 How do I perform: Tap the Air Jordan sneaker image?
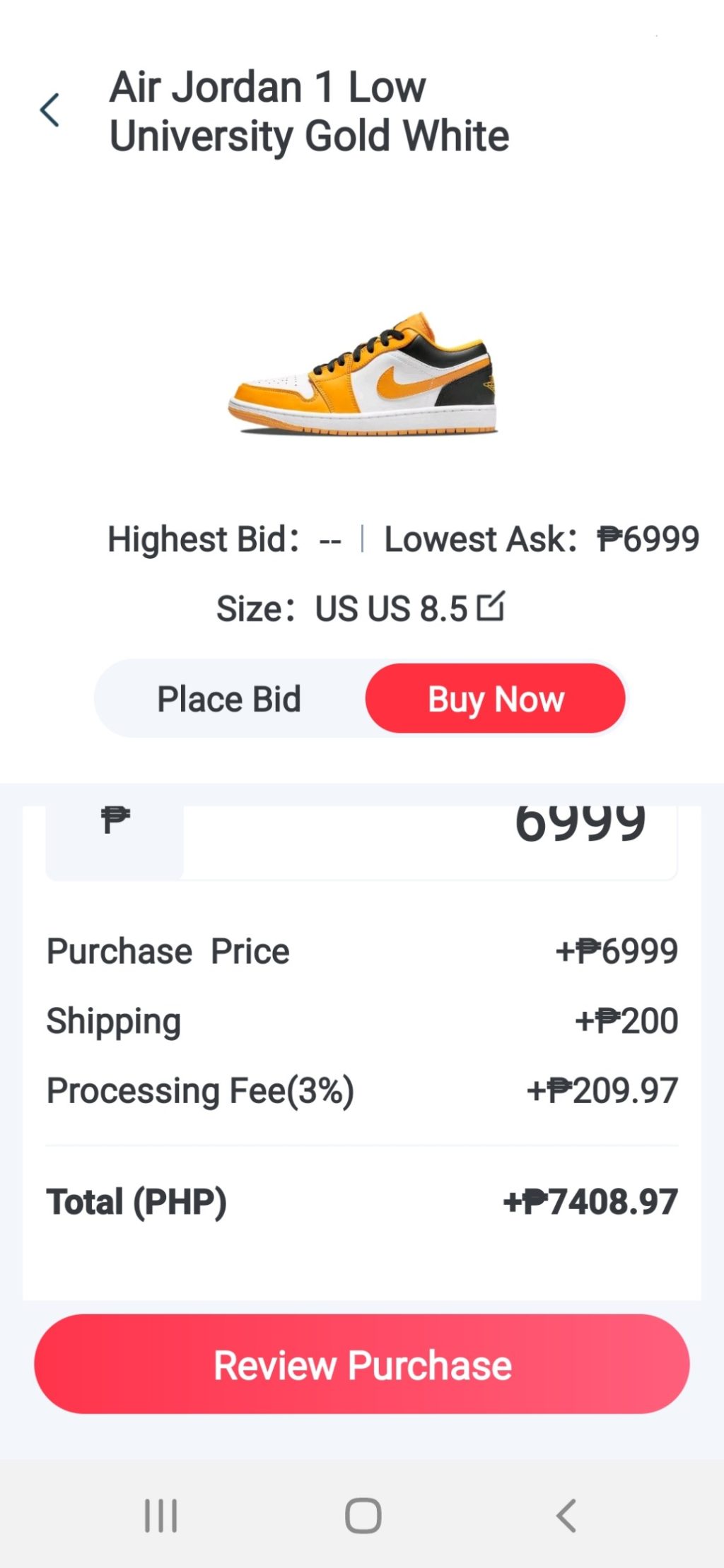point(363,375)
